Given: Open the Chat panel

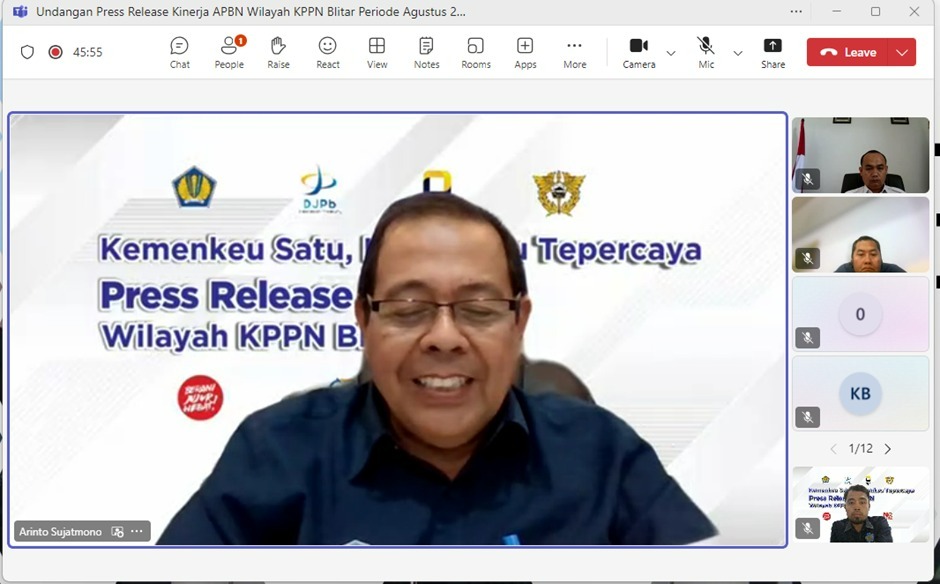Looking at the screenshot, I should coord(179,52).
